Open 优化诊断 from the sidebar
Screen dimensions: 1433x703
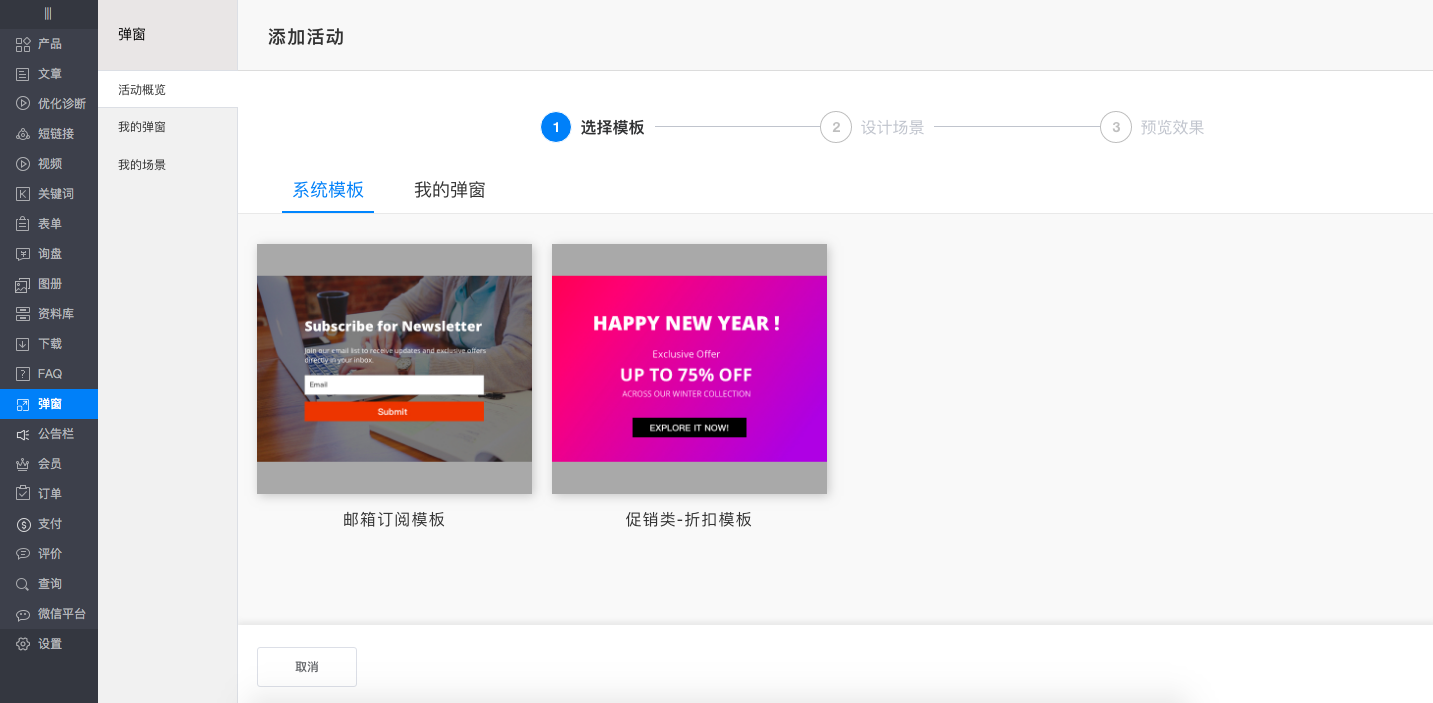click(x=48, y=103)
